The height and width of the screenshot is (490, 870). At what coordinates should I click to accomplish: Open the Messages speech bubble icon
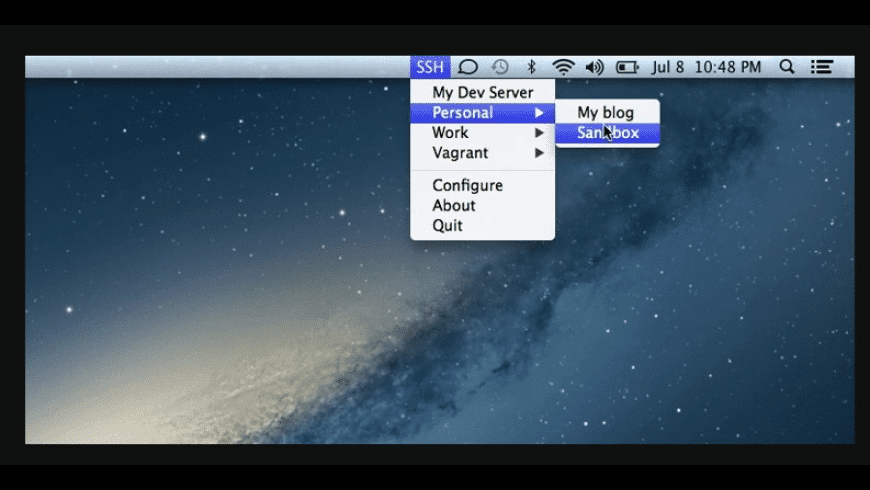tap(468, 67)
